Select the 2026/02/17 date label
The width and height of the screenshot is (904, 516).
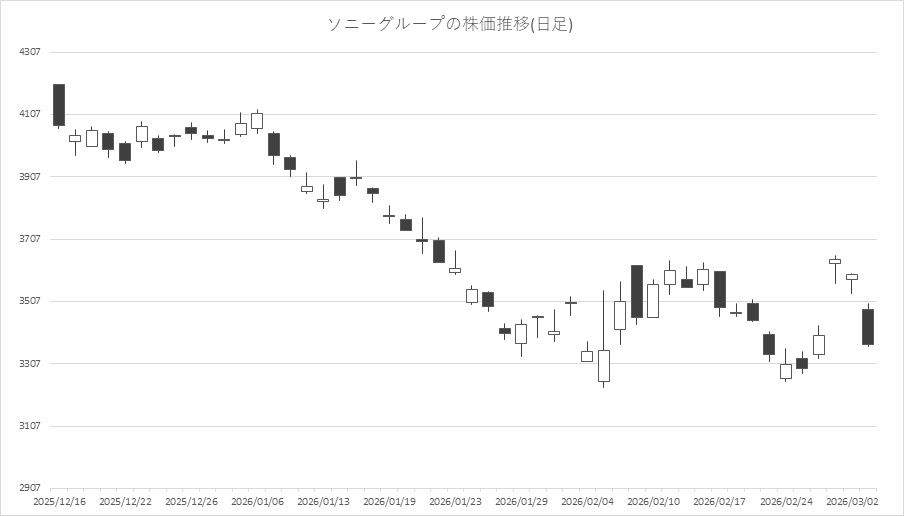click(720, 501)
